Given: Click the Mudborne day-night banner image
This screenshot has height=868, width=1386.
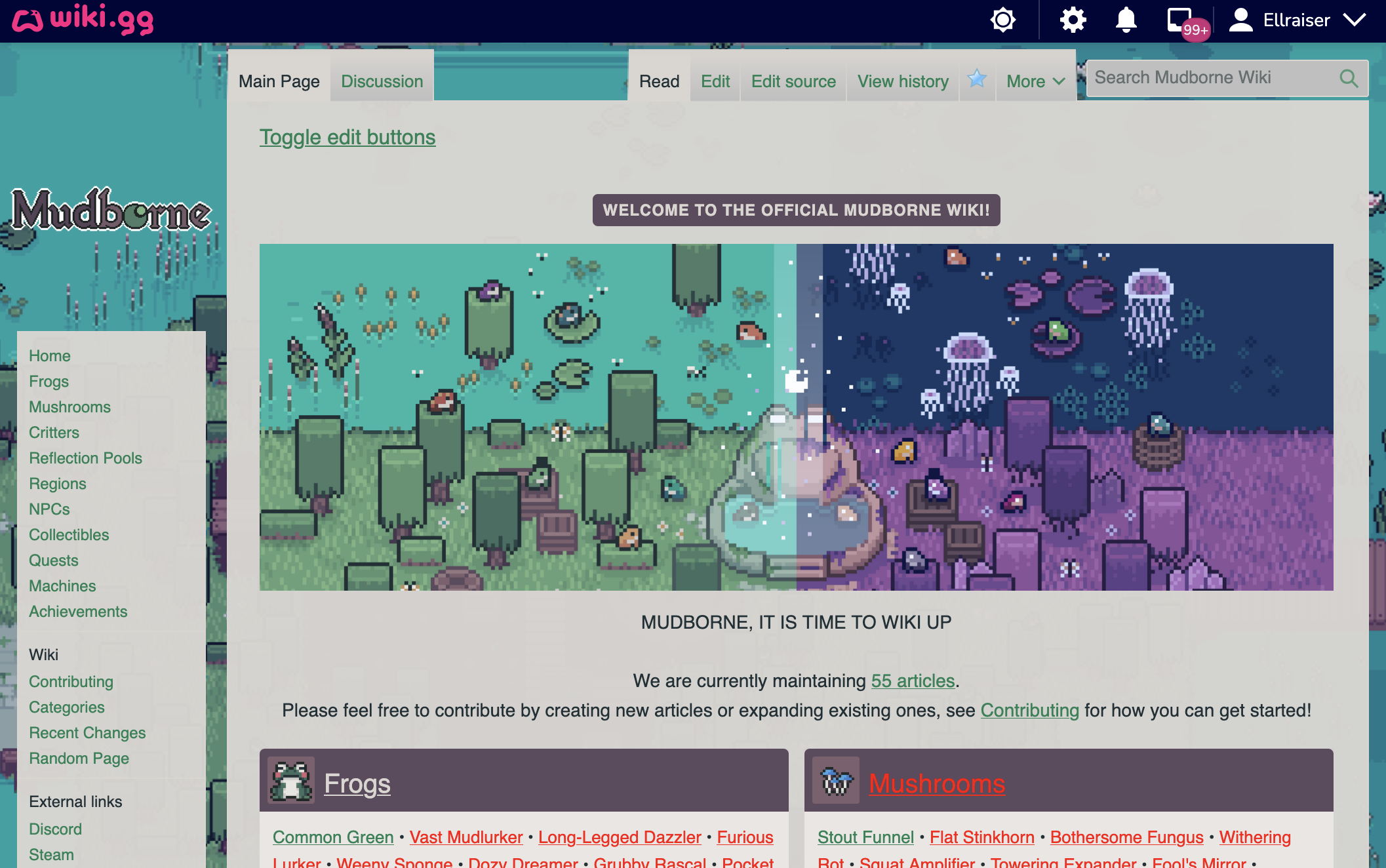Looking at the screenshot, I should (796, 417).
